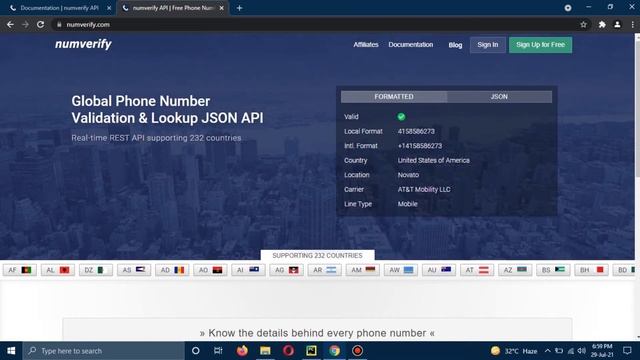
Task: Select the BS Bahamas country badge
Action: [x=553, y=270]
